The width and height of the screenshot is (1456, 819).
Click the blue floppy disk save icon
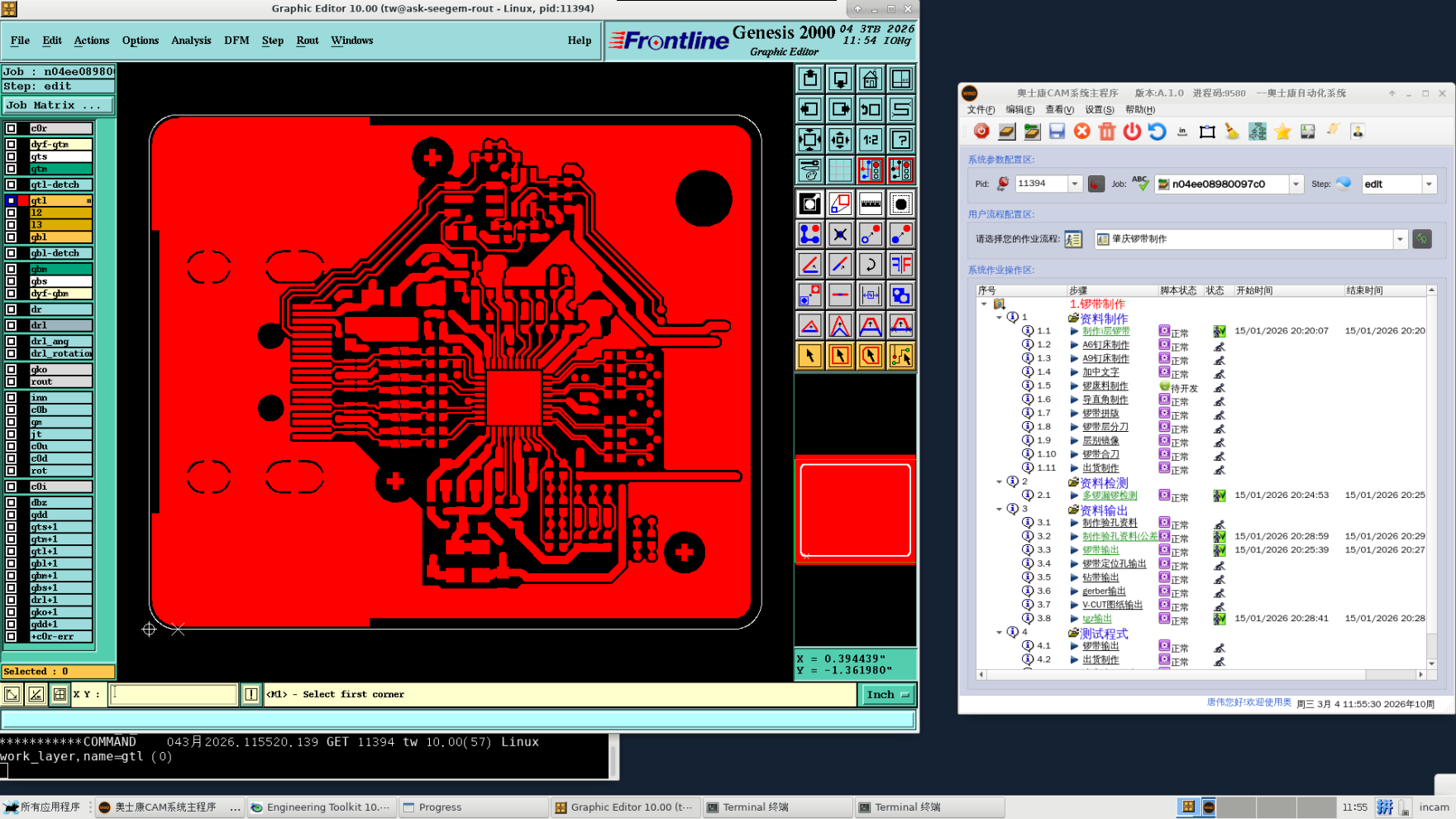[1057, 132]
